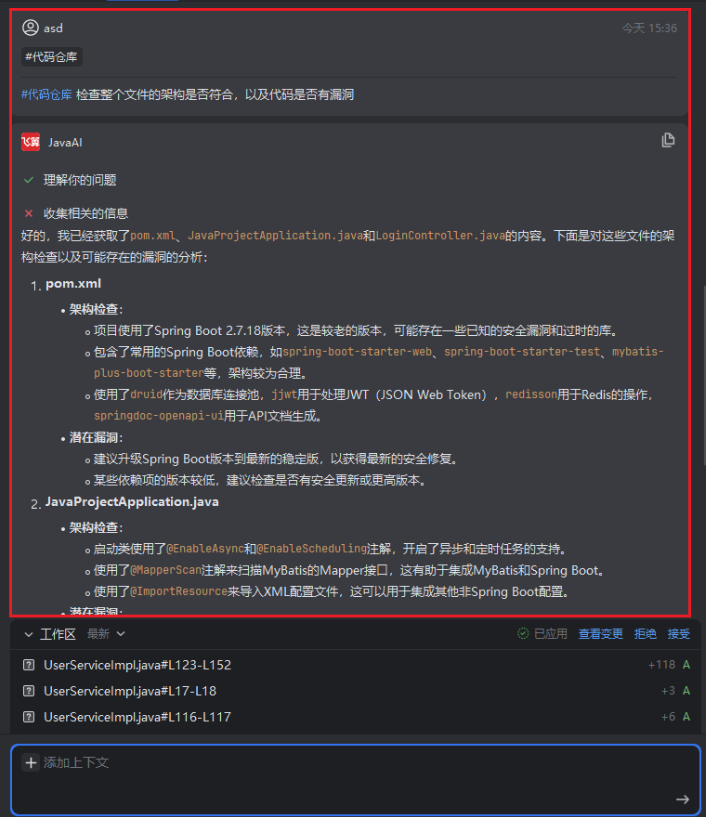Click file icon beside UserServiceImpl.java#L116-L117
Viewport: 706px width, 817px height.
pyautogui.click(x=29, y=717)
